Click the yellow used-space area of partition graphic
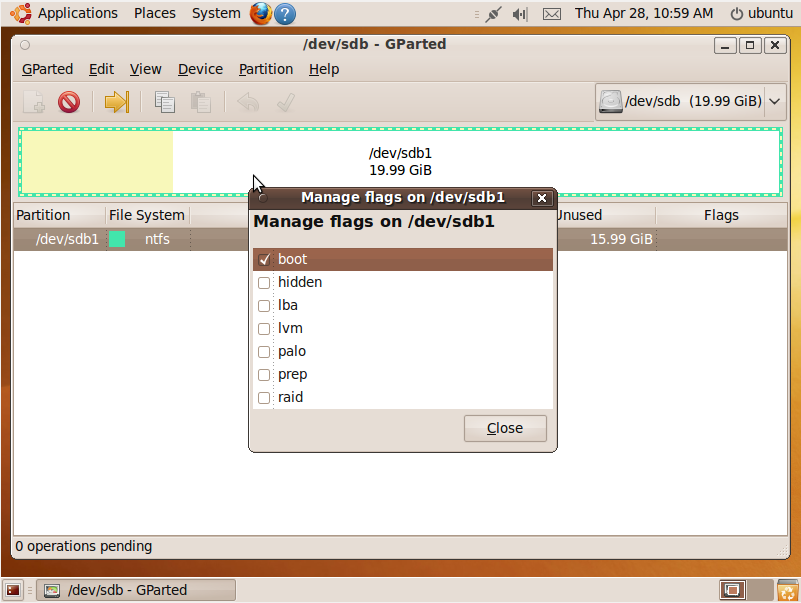 (97, 161)
